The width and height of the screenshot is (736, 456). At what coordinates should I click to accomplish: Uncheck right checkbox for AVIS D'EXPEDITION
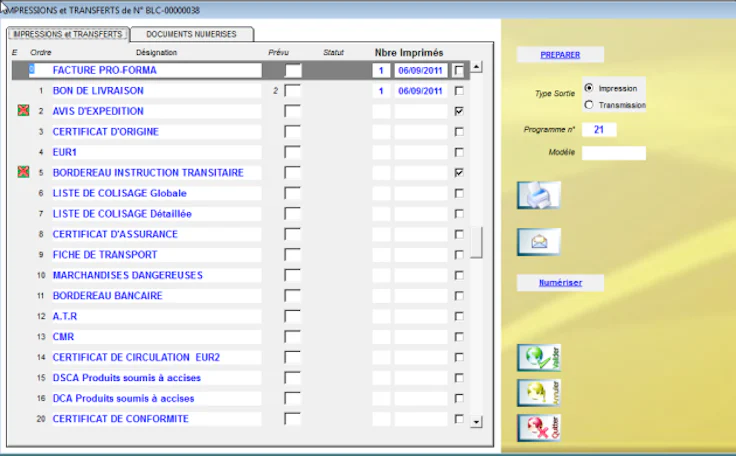(459, 111)
